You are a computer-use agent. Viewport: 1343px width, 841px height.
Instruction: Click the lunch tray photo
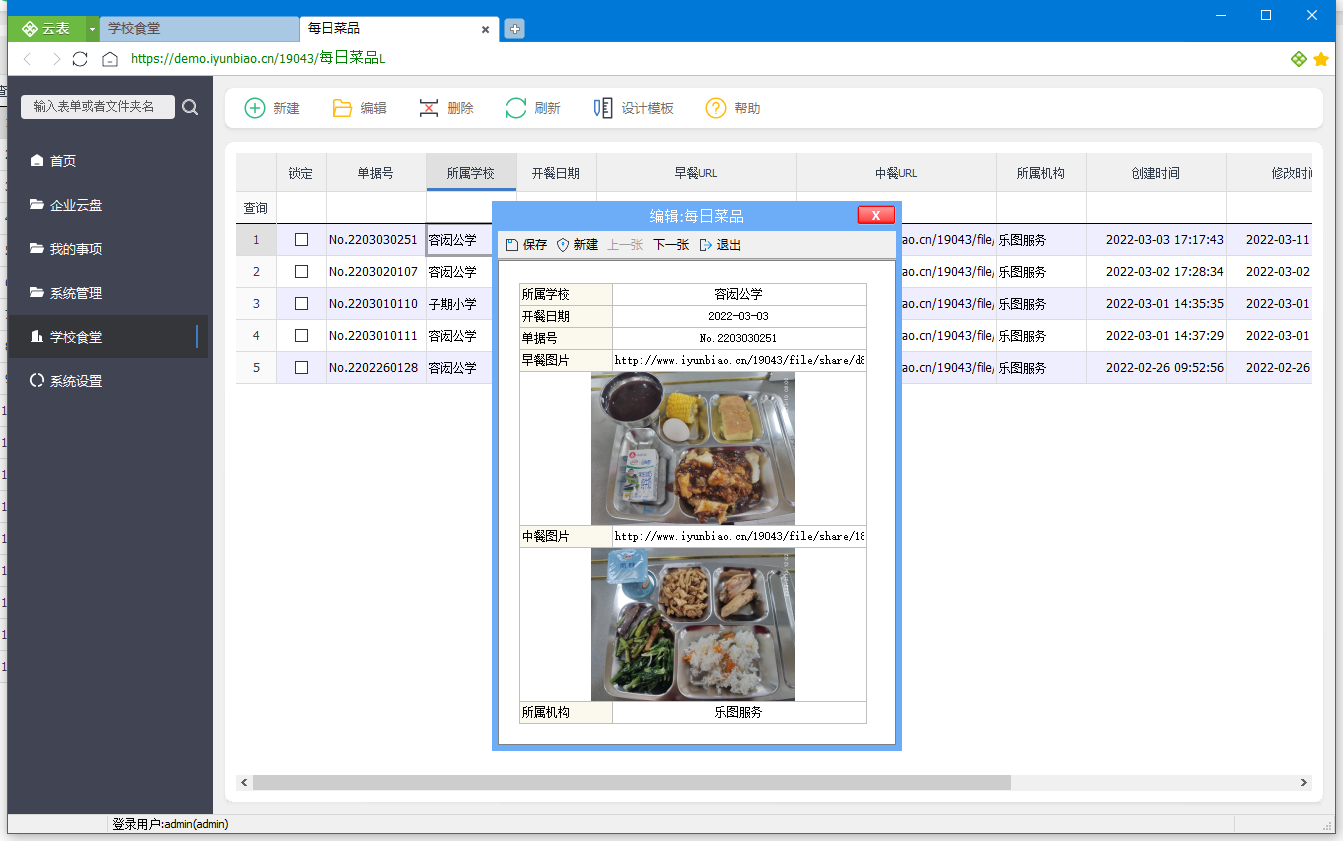pos(693,624)
